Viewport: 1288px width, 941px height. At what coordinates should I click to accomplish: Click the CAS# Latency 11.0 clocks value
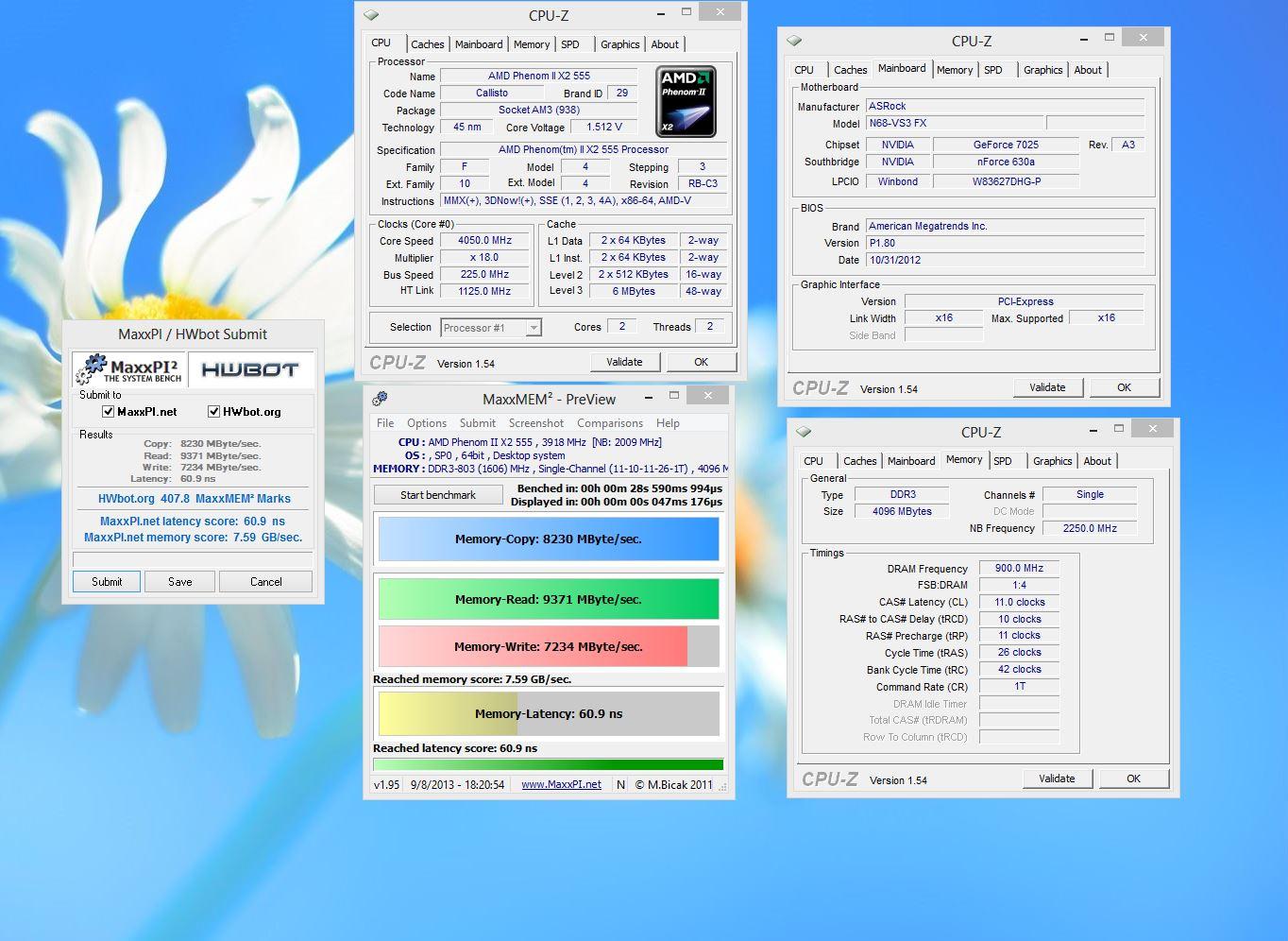pos(1020,602)
